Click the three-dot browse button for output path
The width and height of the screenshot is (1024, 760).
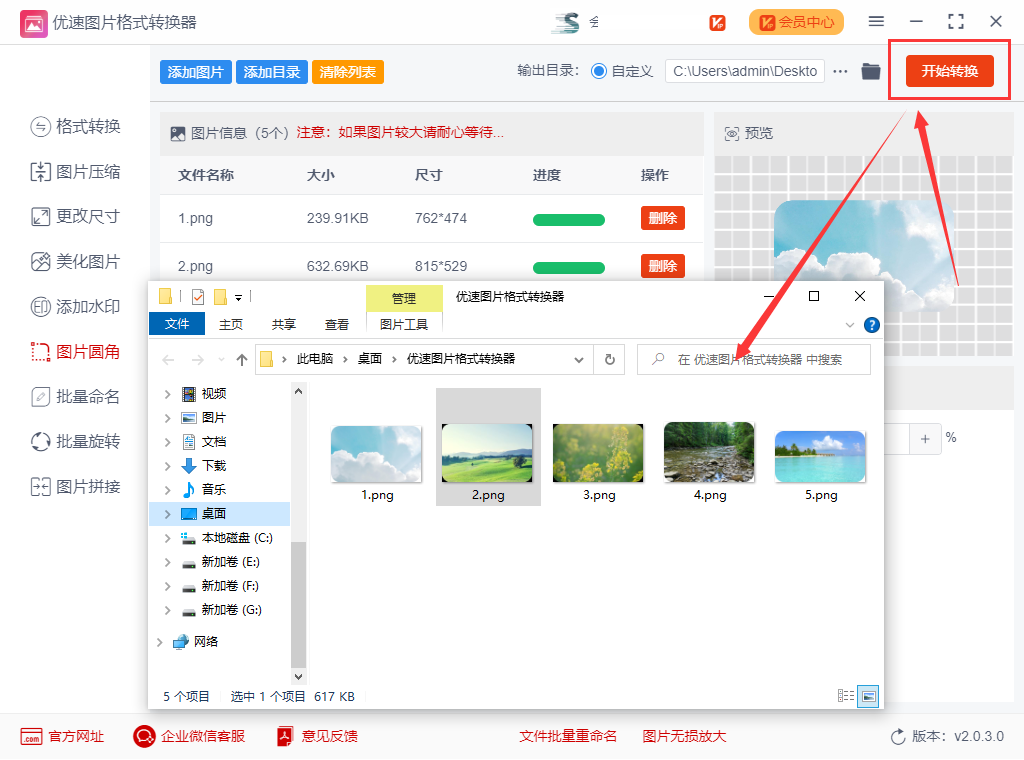840,71
